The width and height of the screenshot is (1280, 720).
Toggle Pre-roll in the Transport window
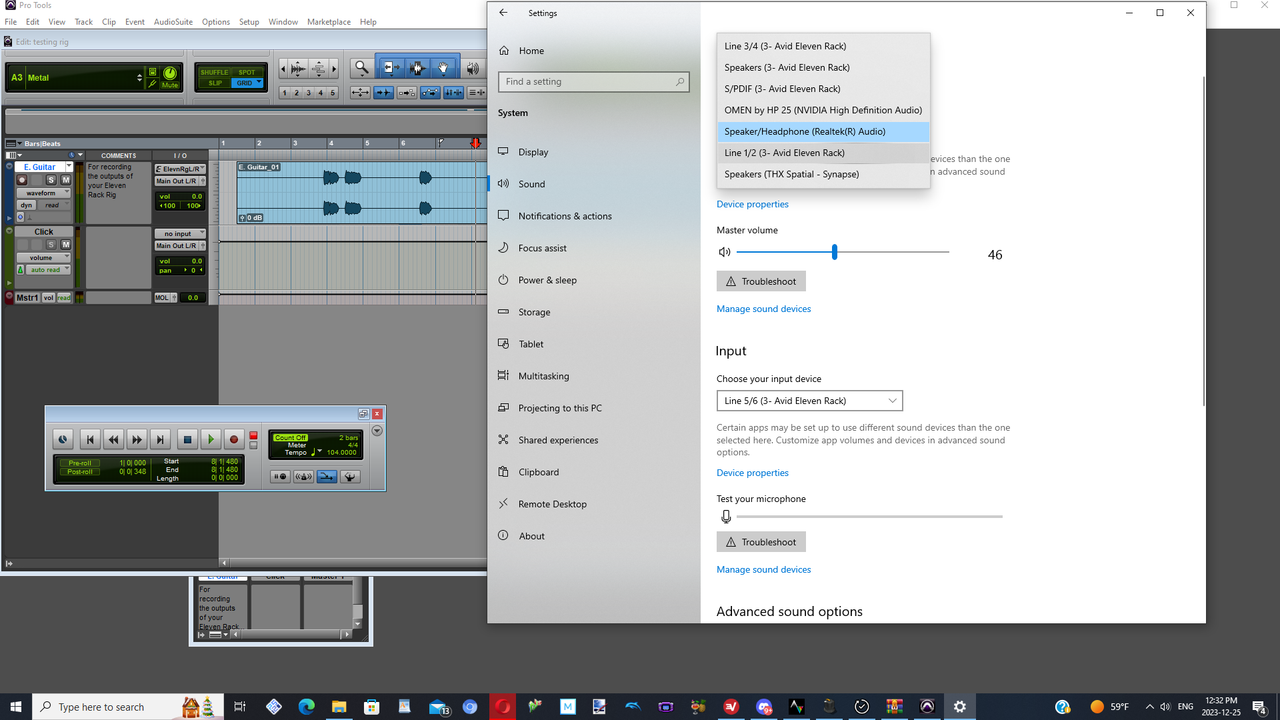coord(79,463)
